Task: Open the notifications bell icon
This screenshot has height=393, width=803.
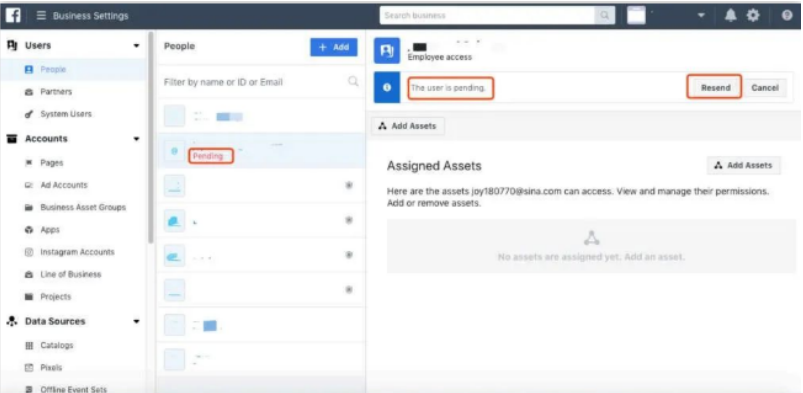Action: pyautogui.click(x=731, y=16)
